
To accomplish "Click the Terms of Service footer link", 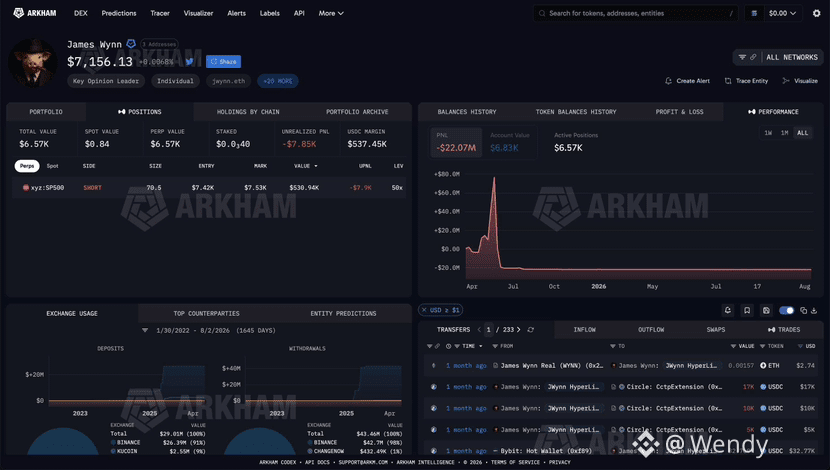I will click(x=515, y=462).
